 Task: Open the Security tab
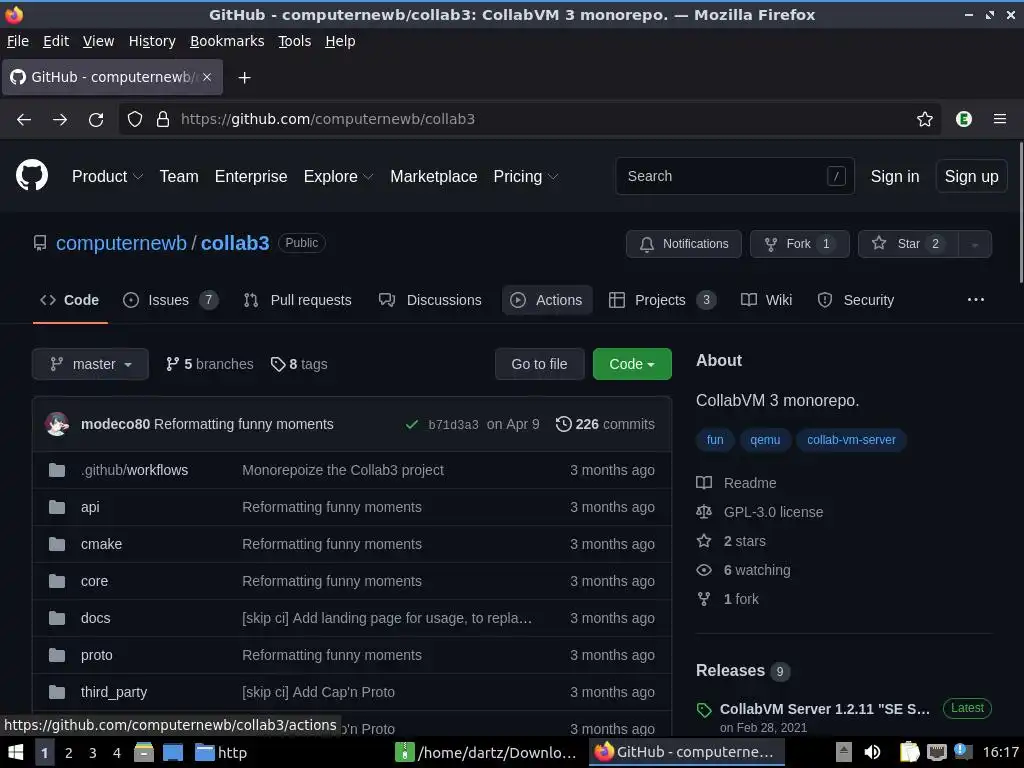(x=856, y=300)
